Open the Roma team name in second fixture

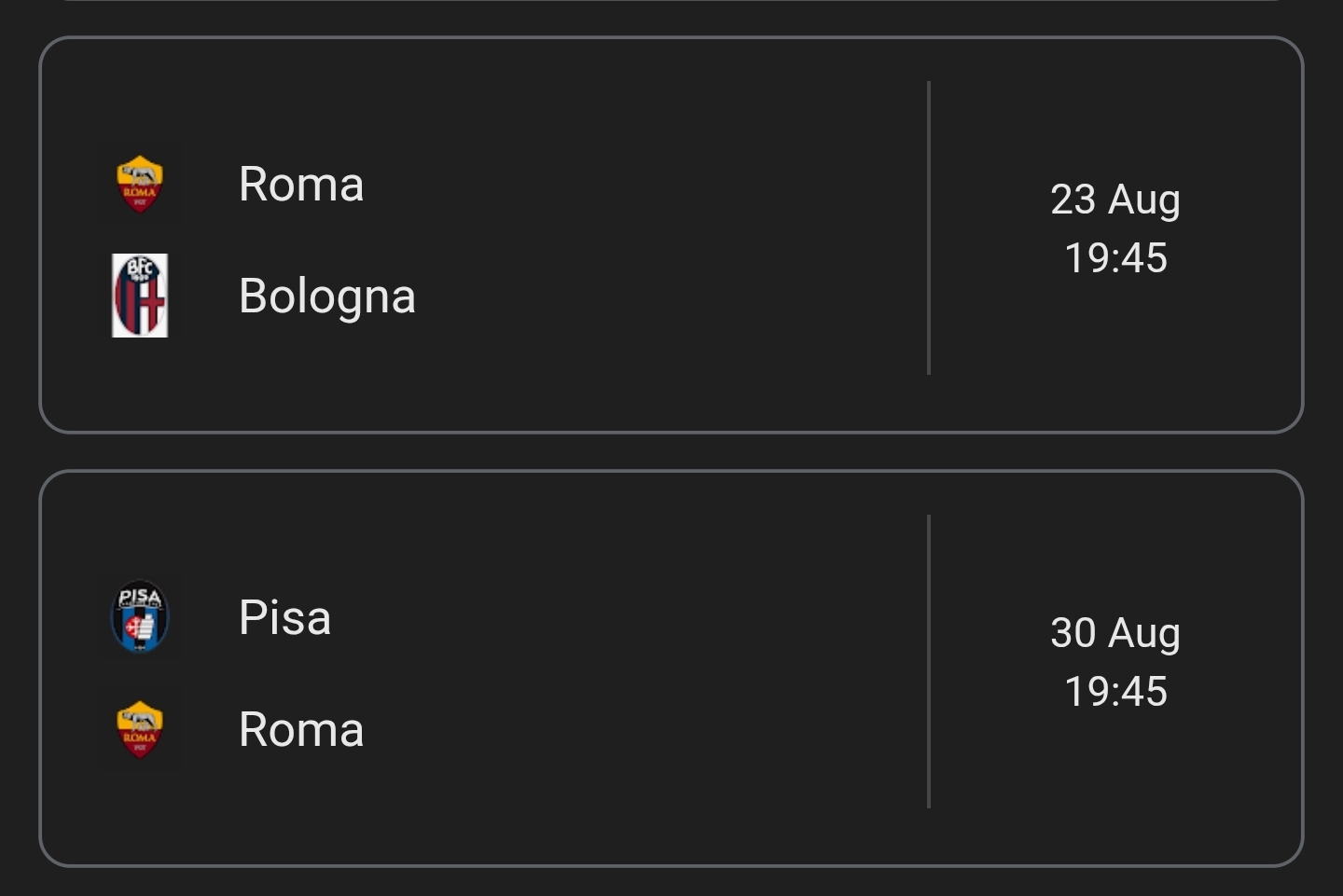301,729
